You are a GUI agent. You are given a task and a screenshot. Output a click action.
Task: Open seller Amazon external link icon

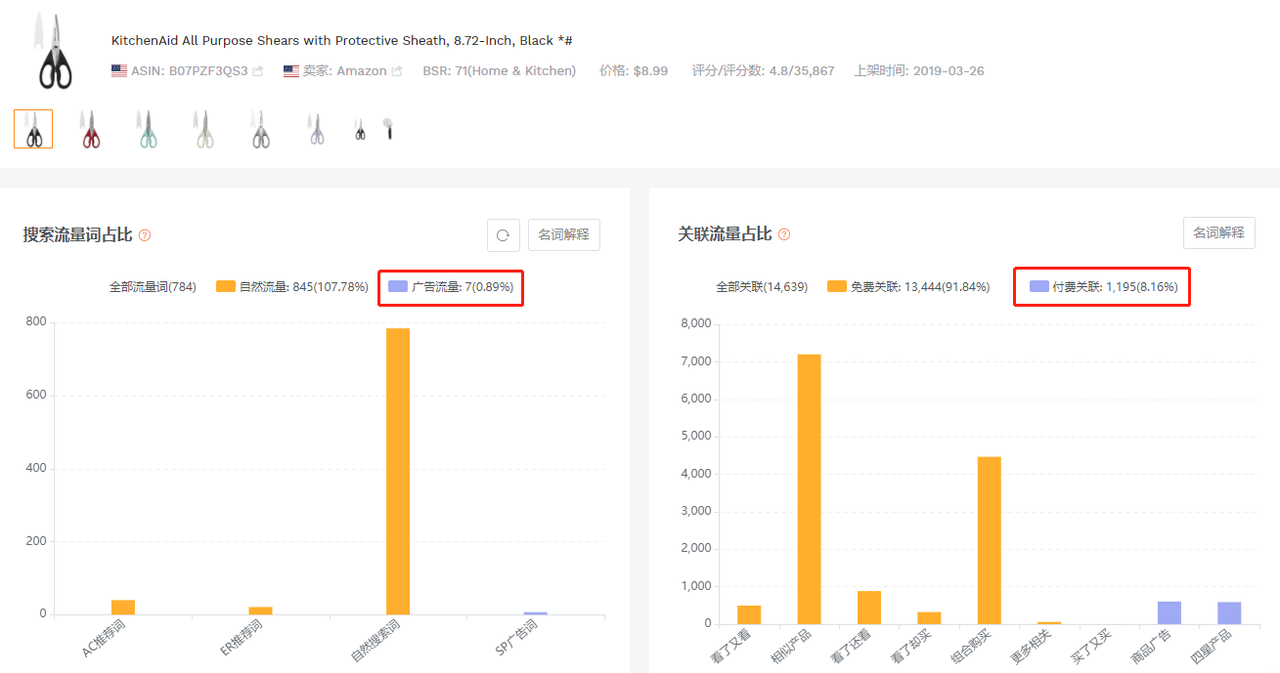point(397,71)
